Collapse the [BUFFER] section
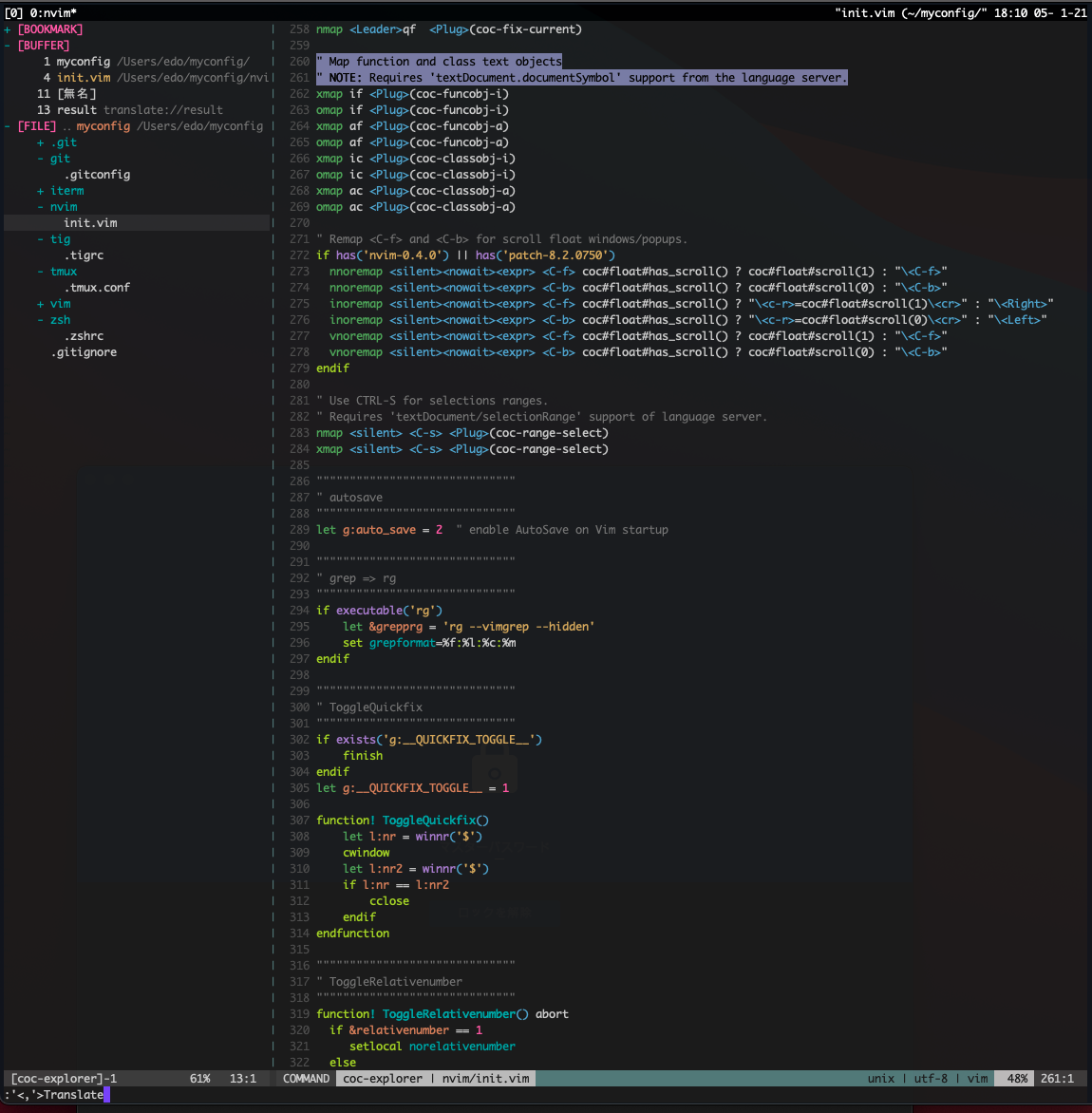 (7, 46)
